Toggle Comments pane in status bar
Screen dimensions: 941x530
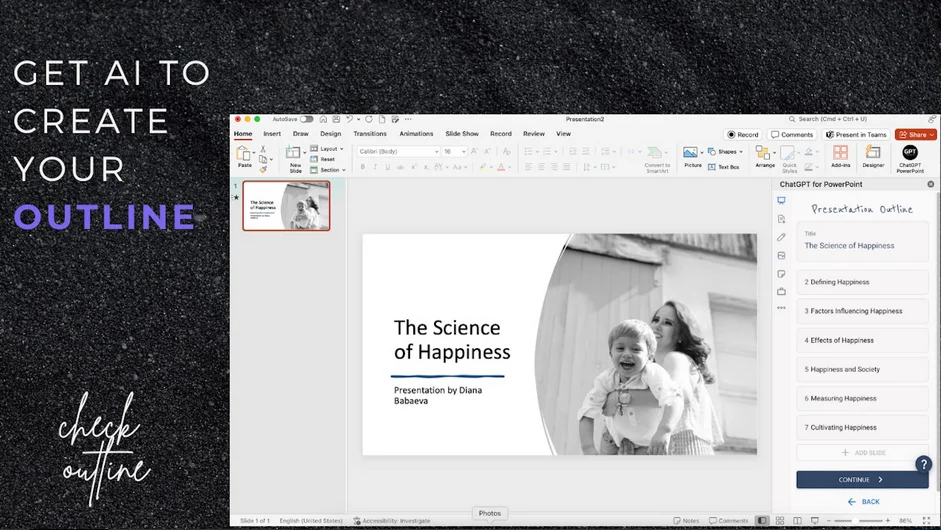(x=728, y=520)
